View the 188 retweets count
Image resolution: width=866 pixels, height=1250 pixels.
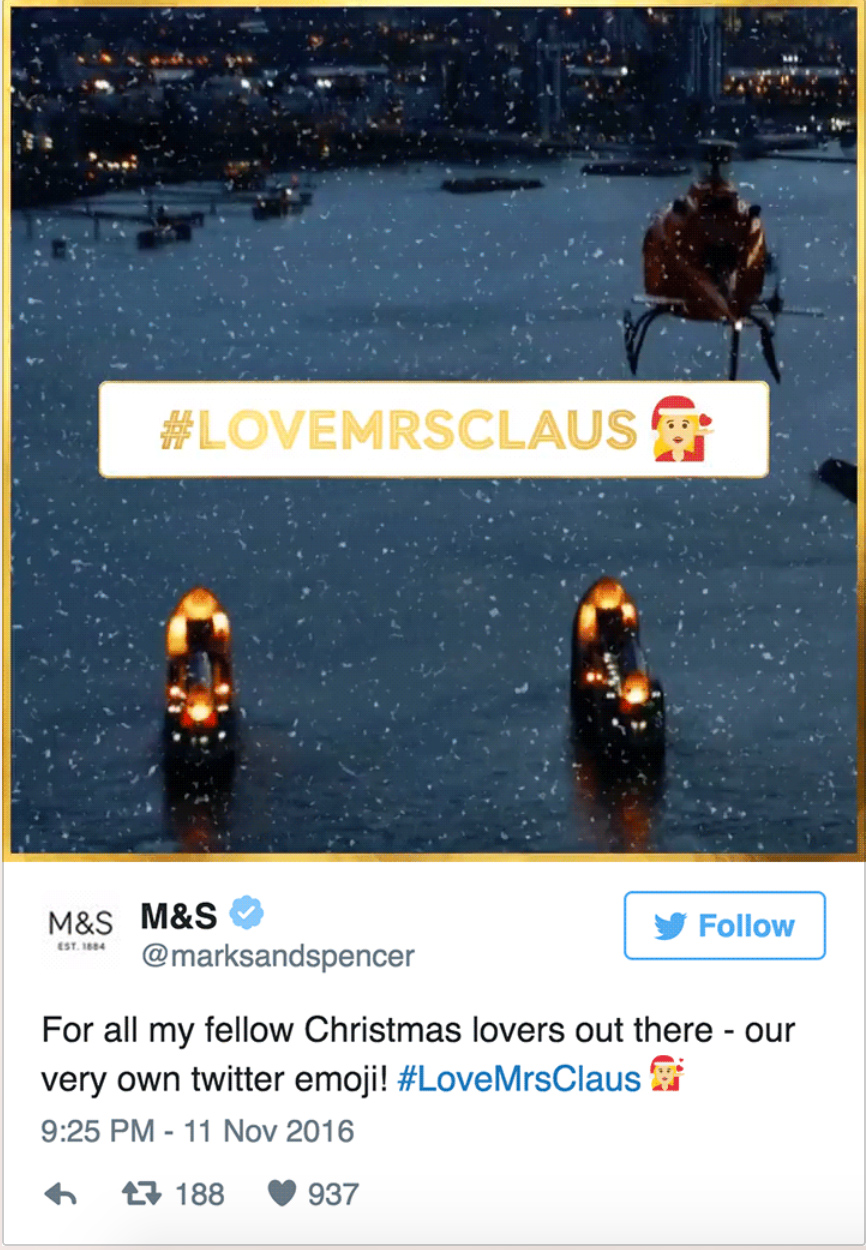tap(200, 1194)
